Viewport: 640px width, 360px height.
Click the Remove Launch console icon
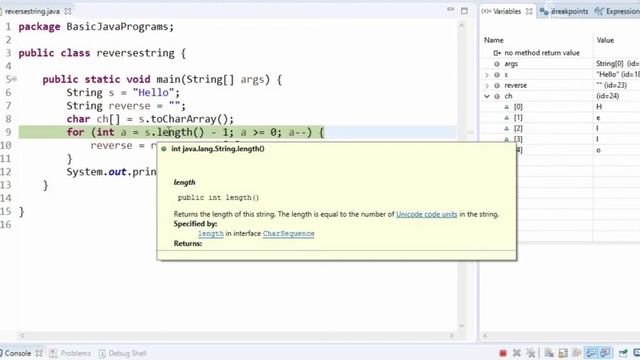pos(516,353)
